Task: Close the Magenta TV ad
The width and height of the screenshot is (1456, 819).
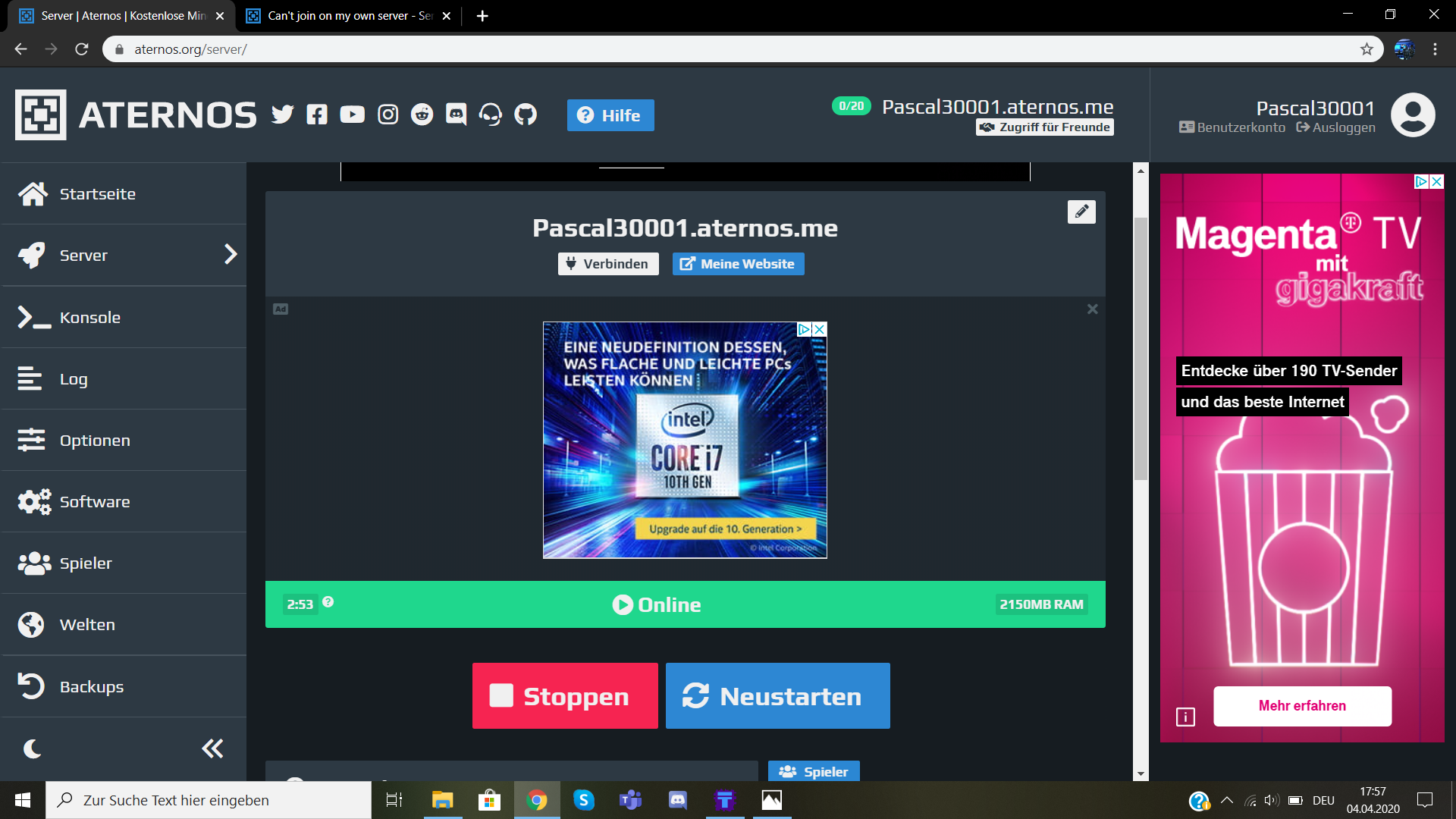Action: coord(1436,181)
